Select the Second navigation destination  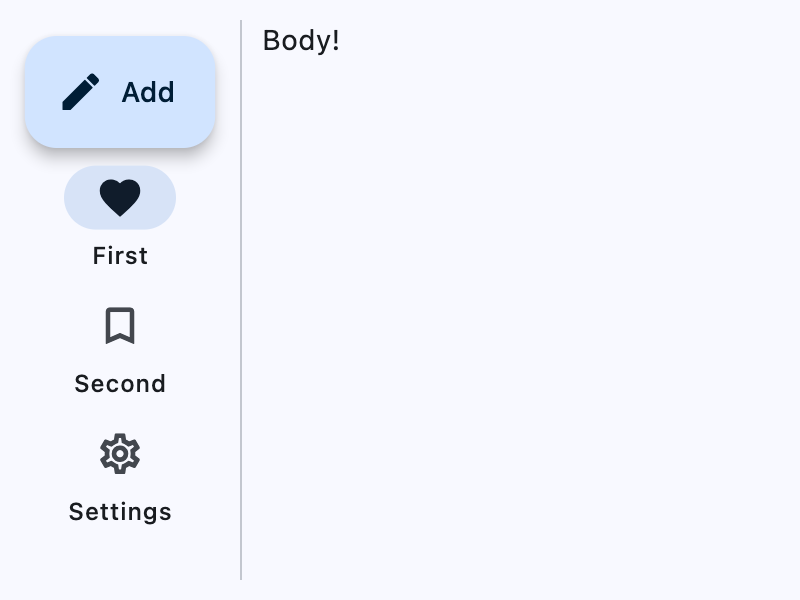(120, 352)
